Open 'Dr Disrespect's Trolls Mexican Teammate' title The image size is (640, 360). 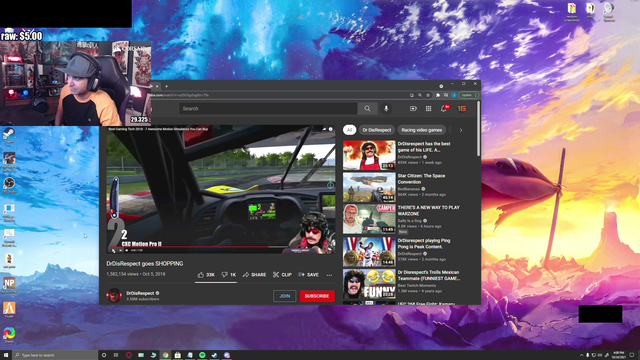(x=429, y=275)
